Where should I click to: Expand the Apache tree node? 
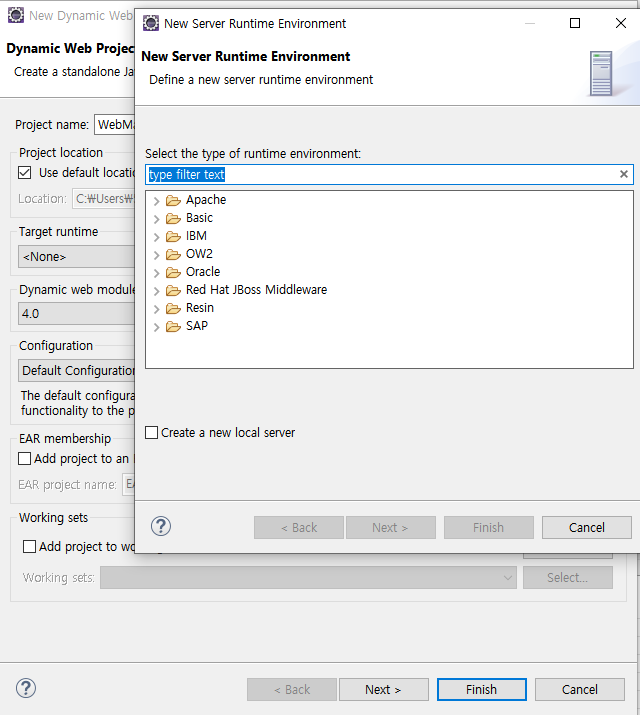pos(156,201)
